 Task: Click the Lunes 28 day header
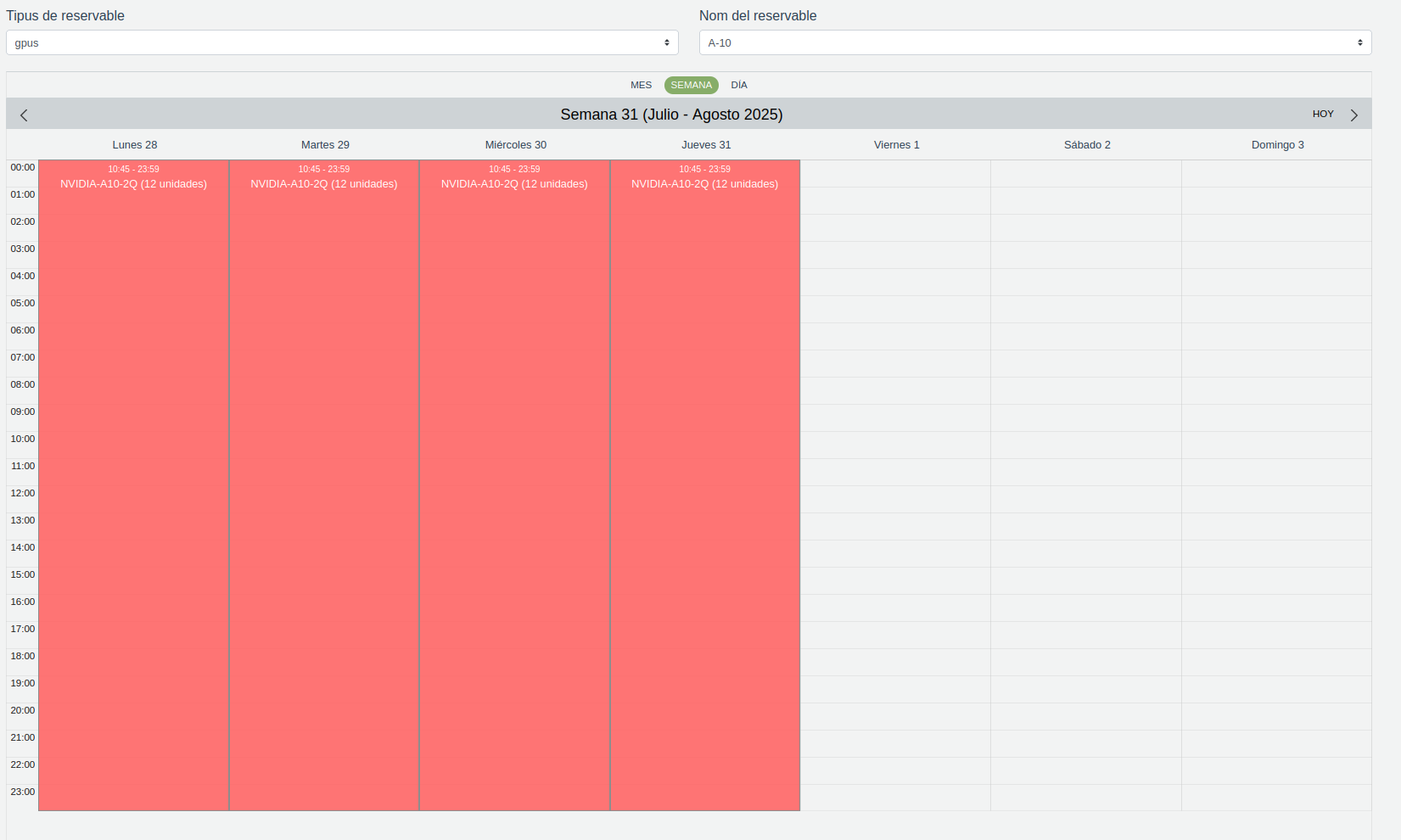134,145
